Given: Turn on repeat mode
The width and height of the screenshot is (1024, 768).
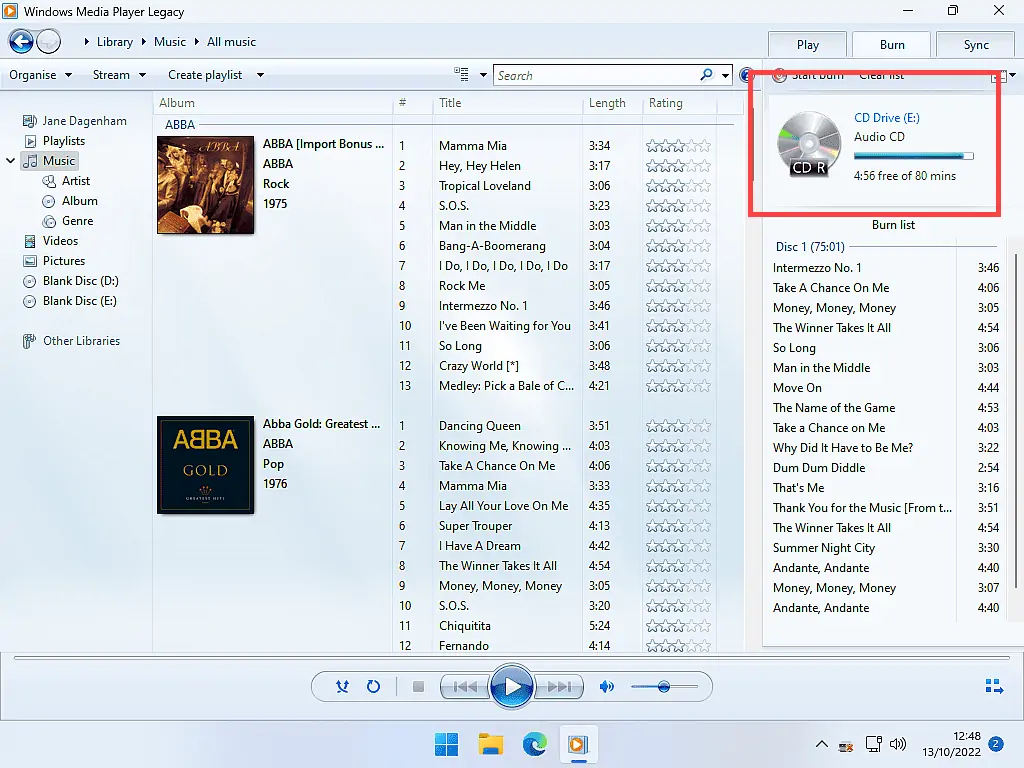Looking at the screenshot, I should pyautogui.click(x=373, y=687).
